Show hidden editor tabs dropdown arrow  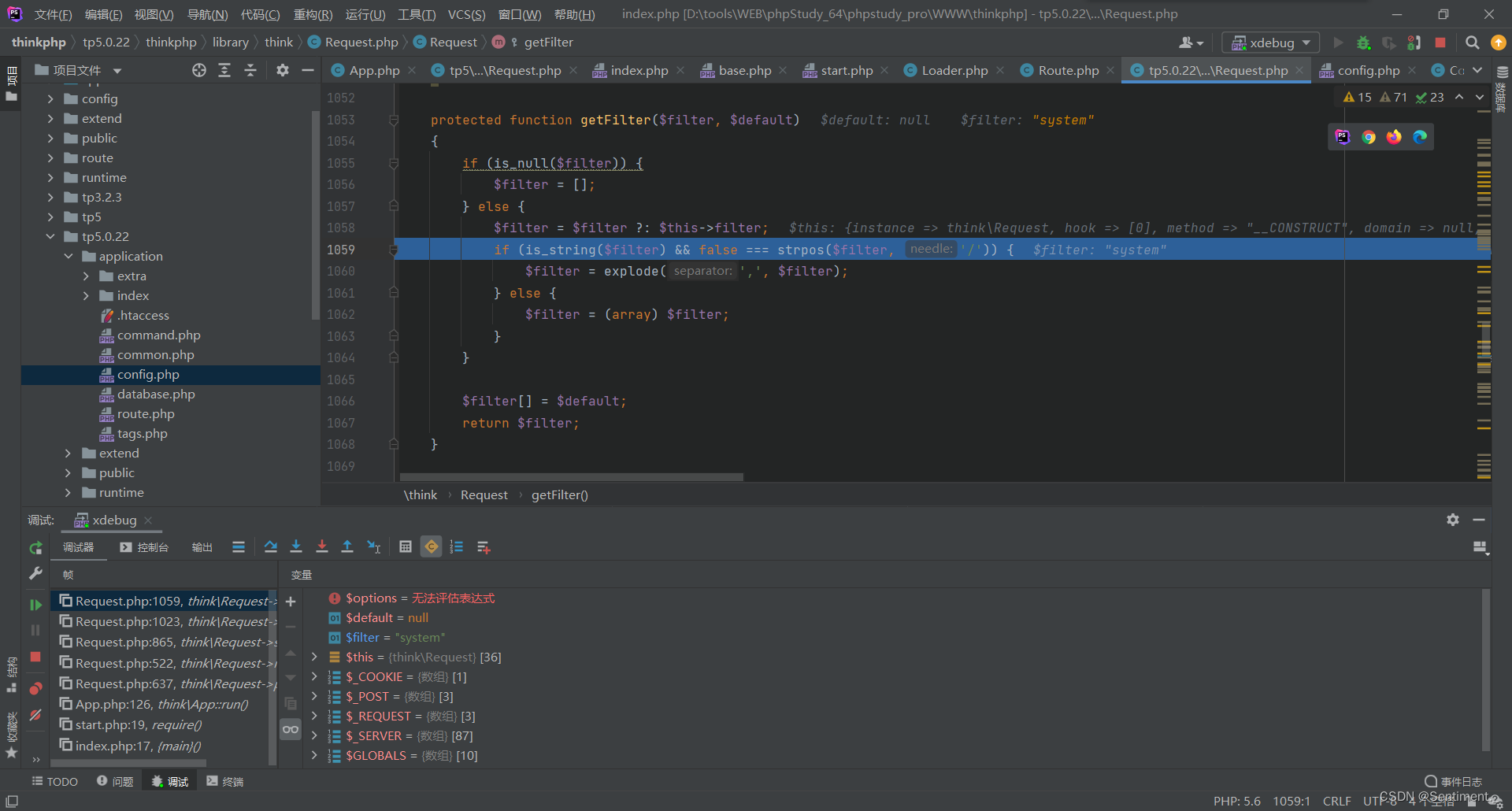1477,70
